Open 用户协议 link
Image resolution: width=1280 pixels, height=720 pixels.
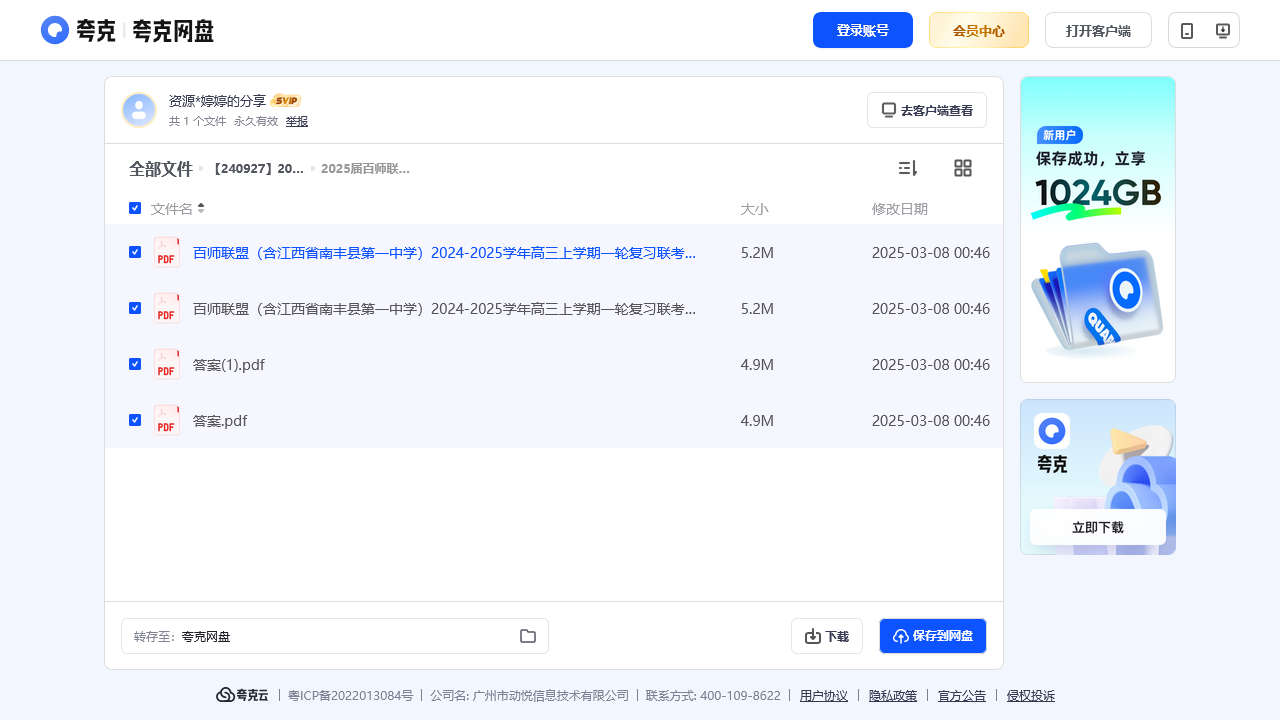[824, 696]
